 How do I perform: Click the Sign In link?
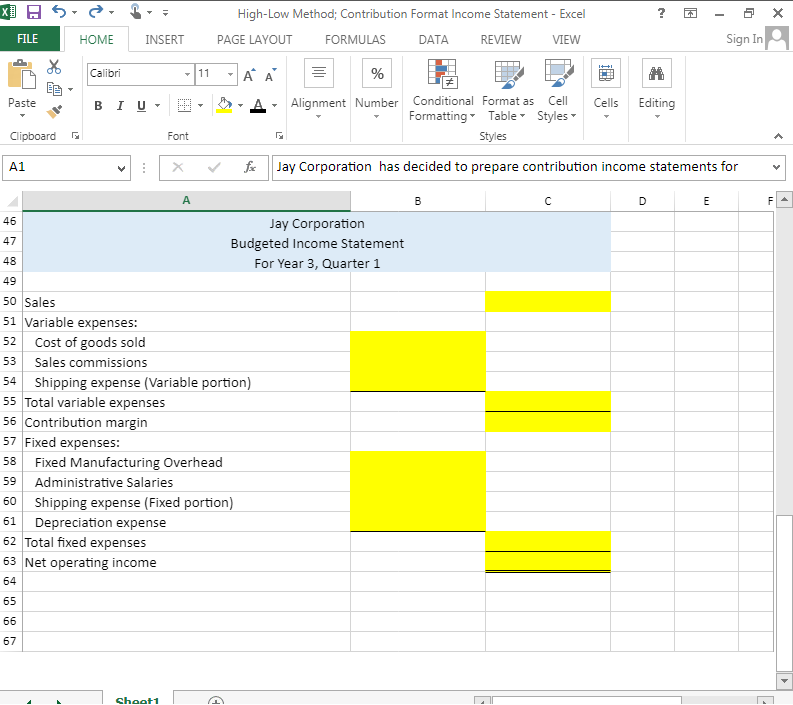tap(744, 39)
